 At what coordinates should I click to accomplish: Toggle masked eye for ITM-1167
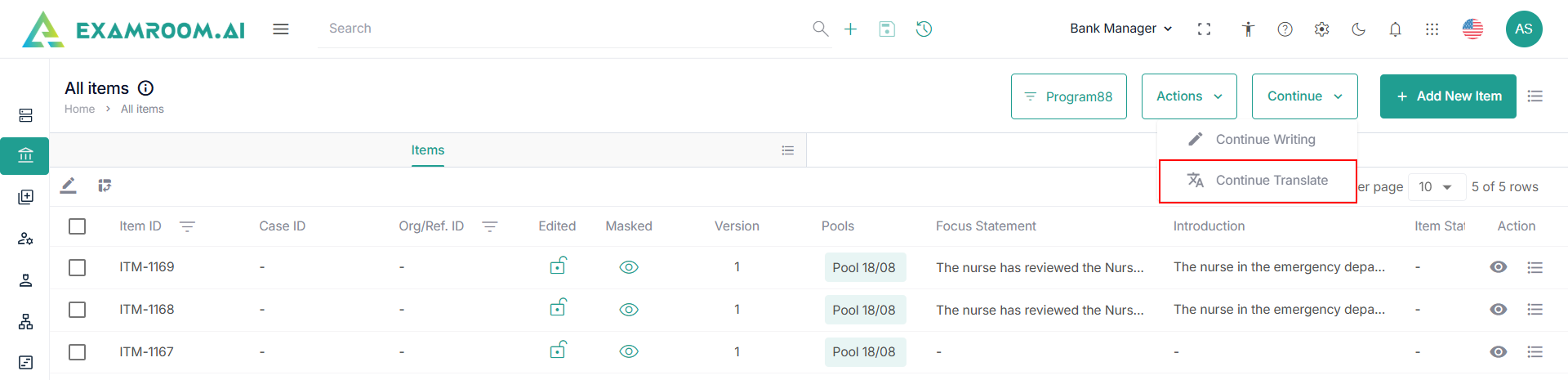coord(628,351)
